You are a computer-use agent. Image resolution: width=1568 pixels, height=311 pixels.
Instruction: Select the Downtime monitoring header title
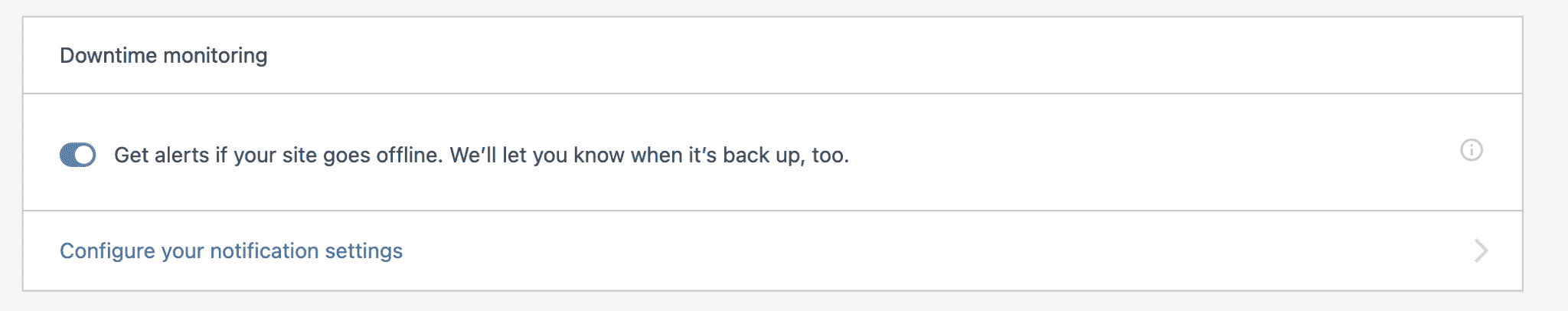(164, 55)
